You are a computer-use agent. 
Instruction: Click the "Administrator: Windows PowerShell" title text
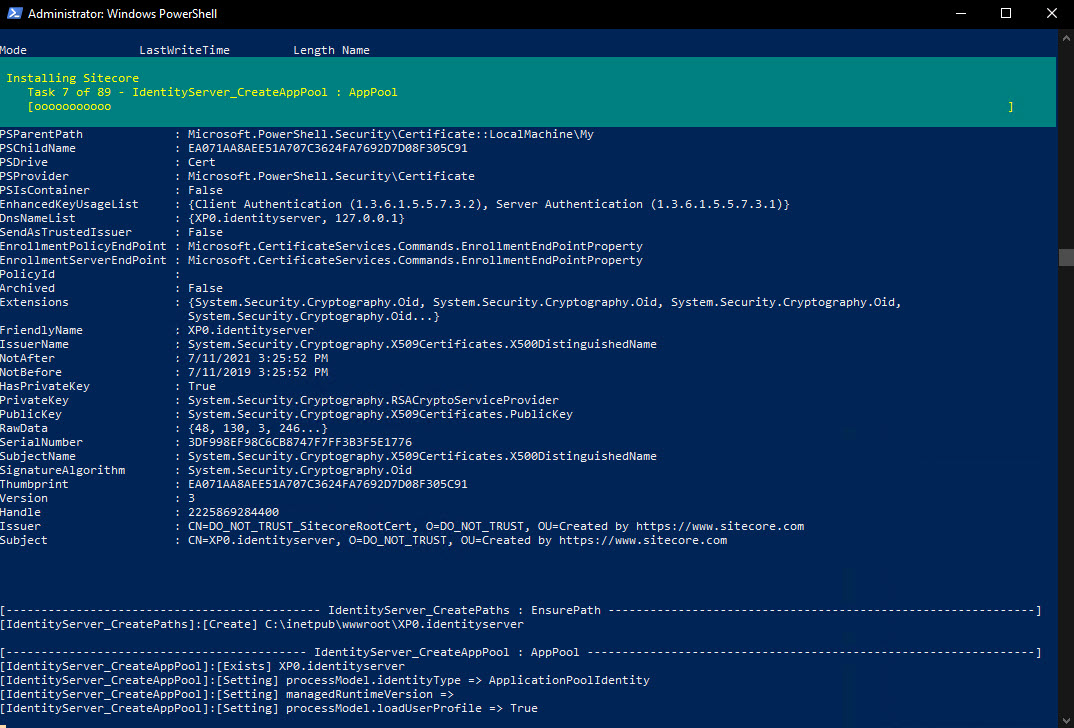click(123, 14)
